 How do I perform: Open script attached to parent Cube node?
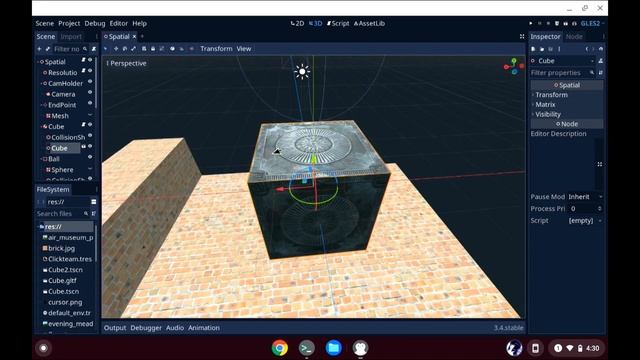point(83,124)
